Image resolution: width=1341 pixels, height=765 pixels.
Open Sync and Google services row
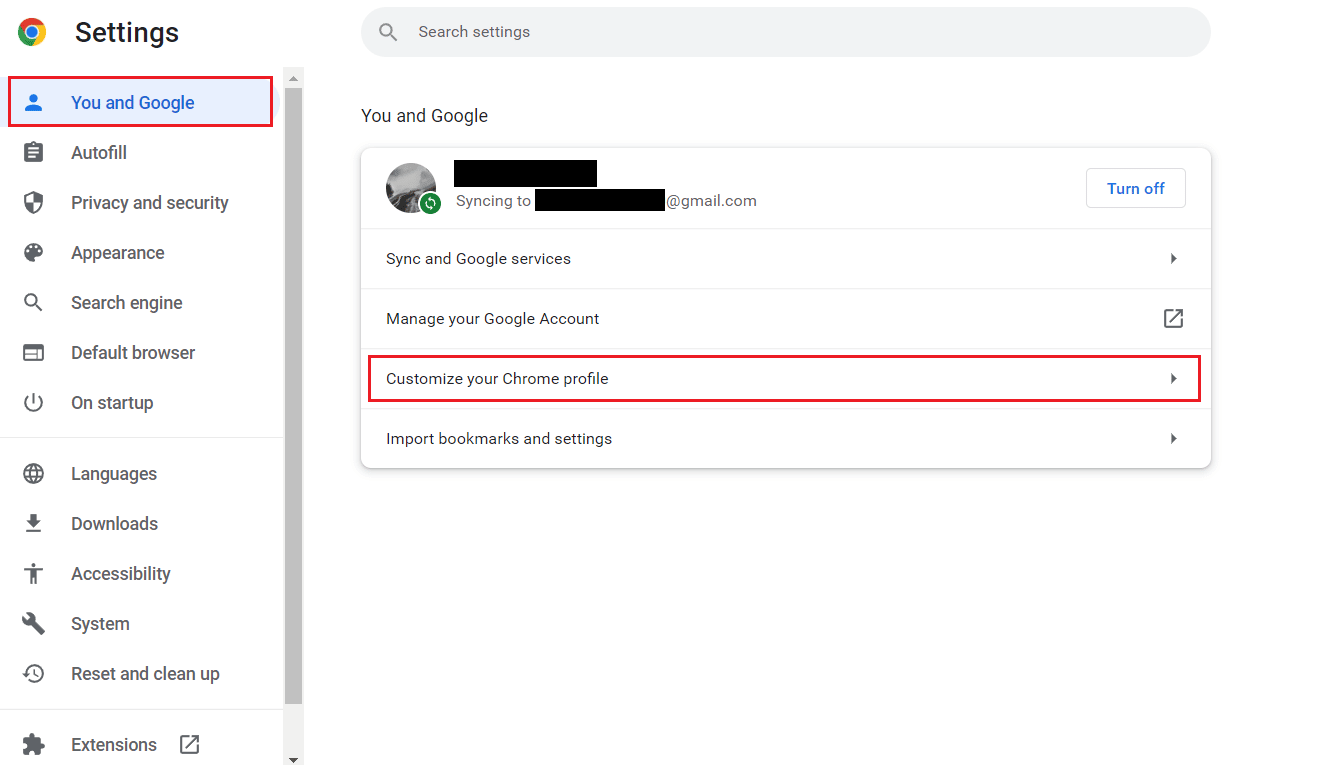pos(786,258)
